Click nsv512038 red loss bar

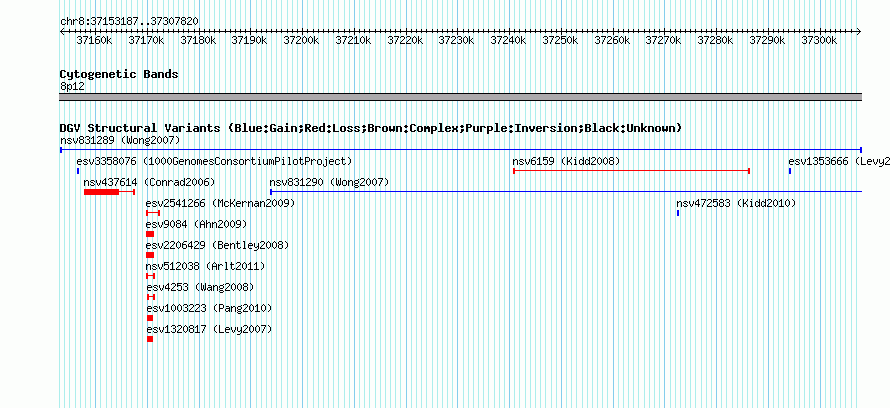(x=150, y=276)
